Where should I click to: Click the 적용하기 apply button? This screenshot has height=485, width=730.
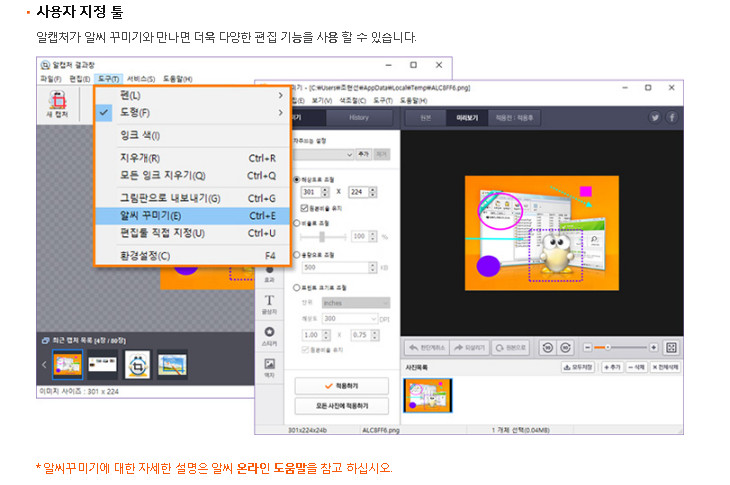coord(342,386)
